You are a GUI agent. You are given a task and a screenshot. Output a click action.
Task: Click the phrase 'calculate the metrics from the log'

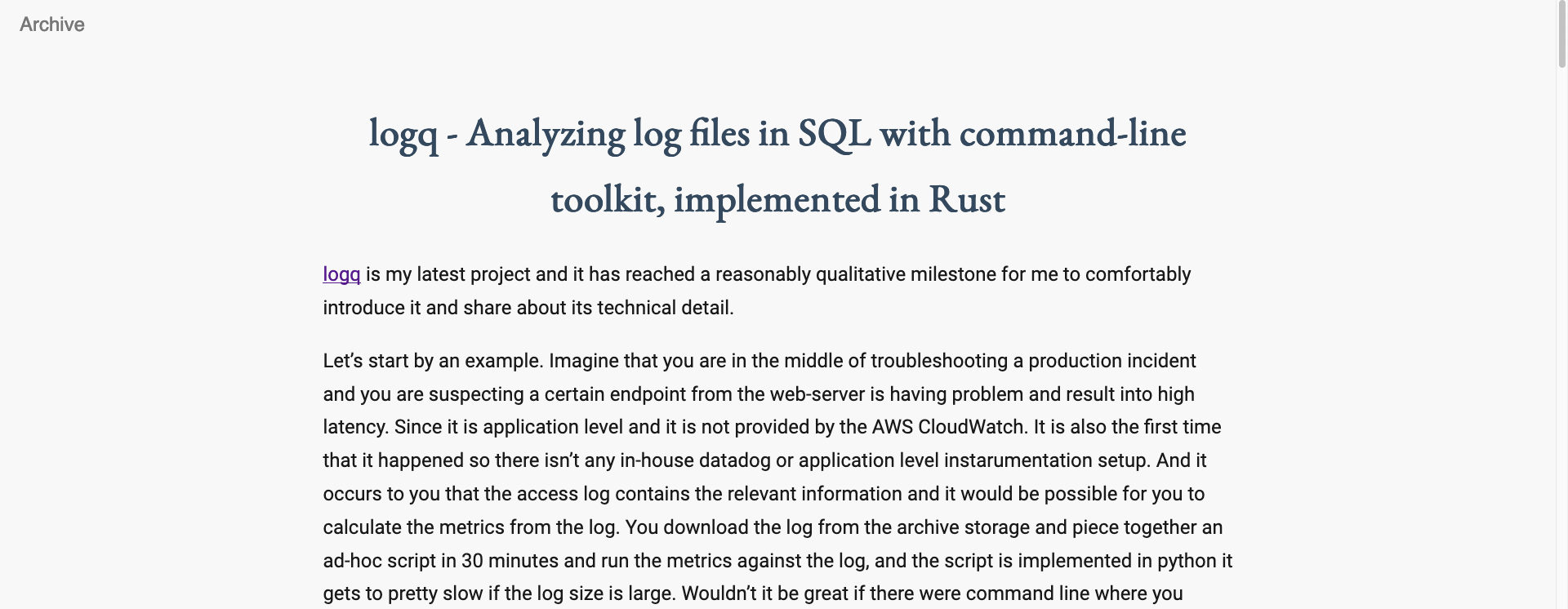470,527
